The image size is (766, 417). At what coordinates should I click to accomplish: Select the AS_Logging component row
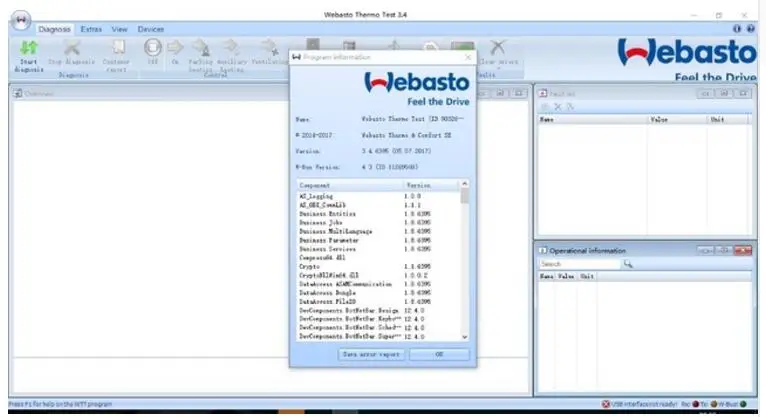pyautogui.click(x=379, y=196)
